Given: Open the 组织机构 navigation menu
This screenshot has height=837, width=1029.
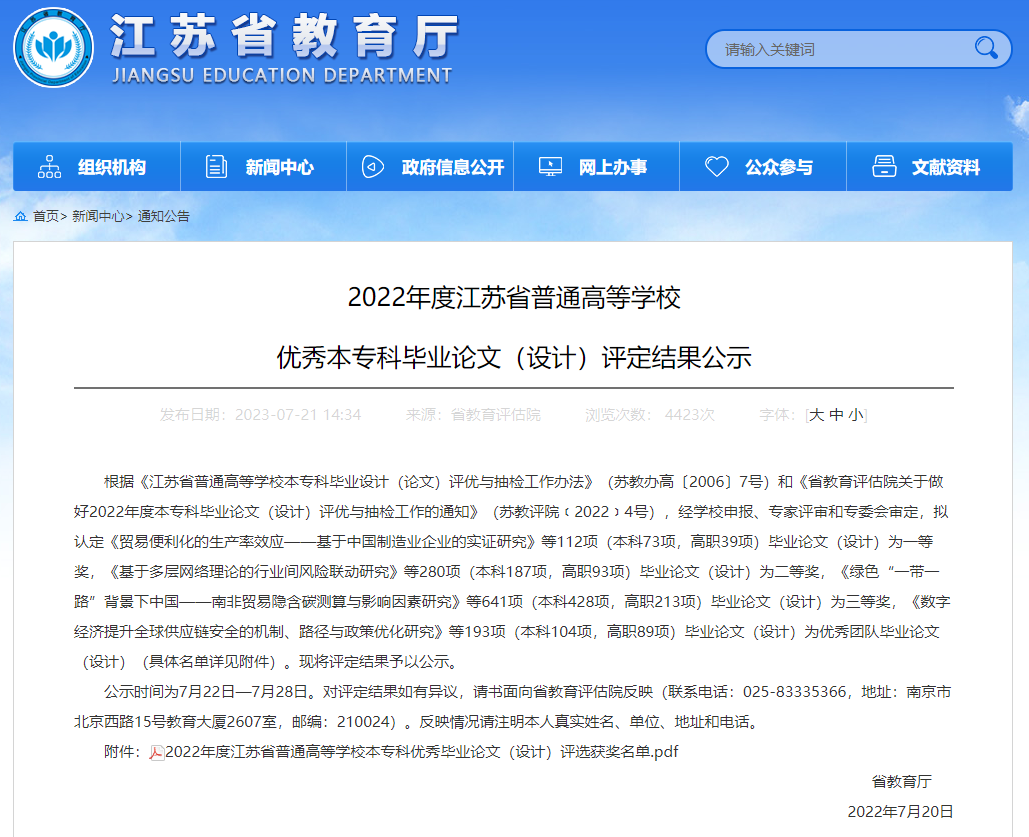Looking at the screenshot, I should coord(112,168).
